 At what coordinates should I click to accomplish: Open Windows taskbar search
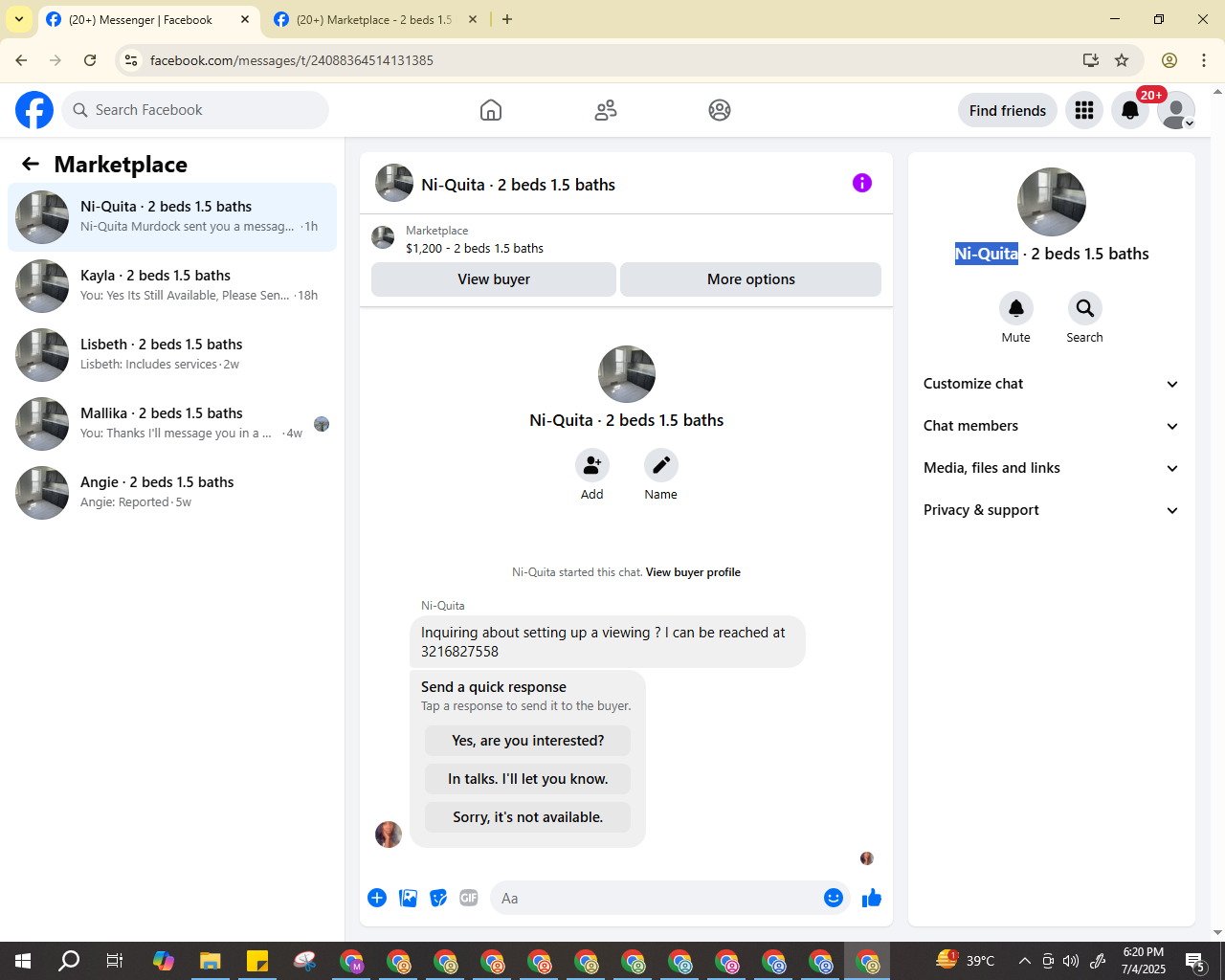tap(69, 961)
